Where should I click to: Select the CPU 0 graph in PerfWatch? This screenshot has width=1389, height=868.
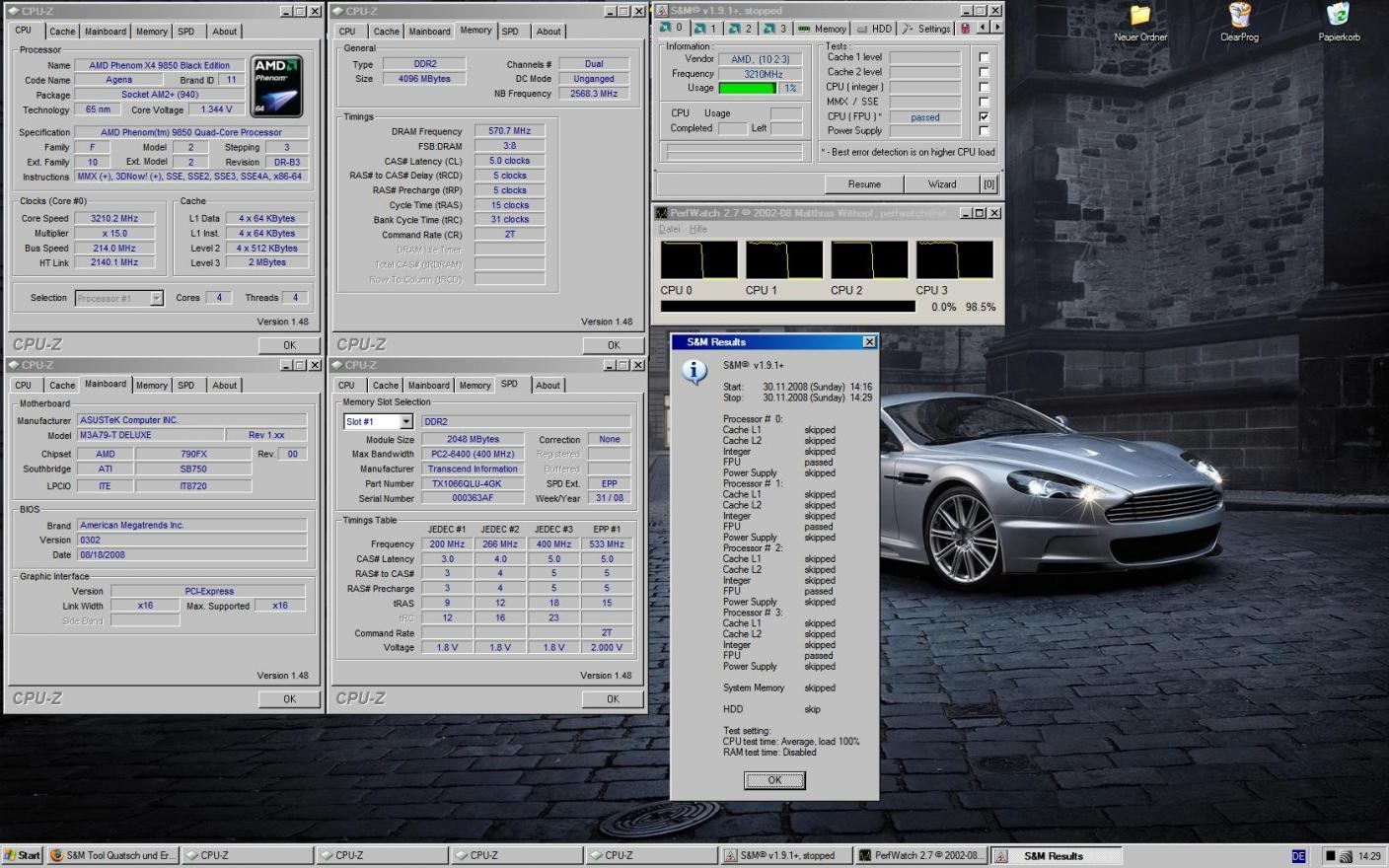(699, 260)
